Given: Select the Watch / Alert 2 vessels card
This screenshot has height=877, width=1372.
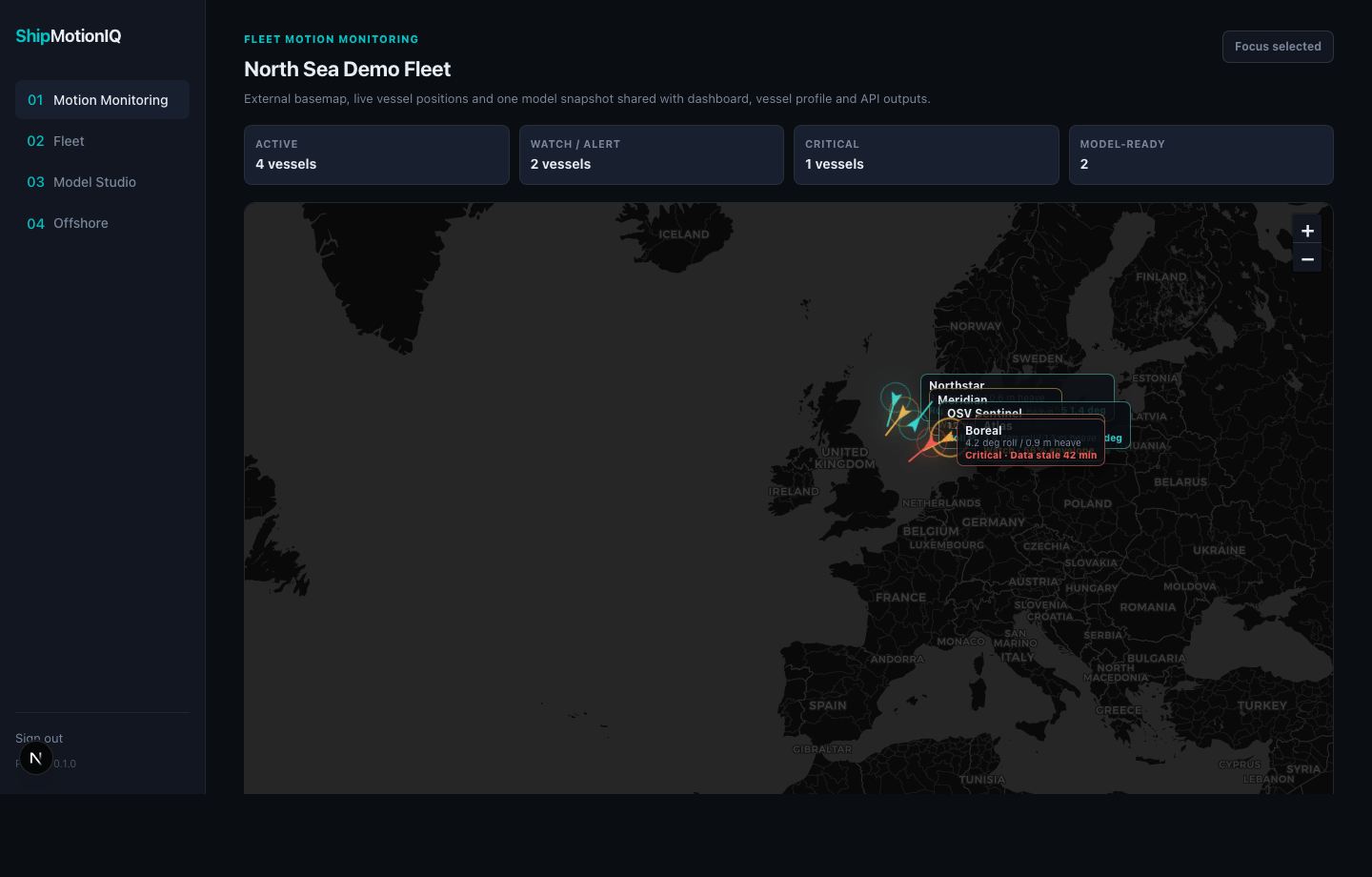Looking at the screenshot, I should (x=652, y=154).
